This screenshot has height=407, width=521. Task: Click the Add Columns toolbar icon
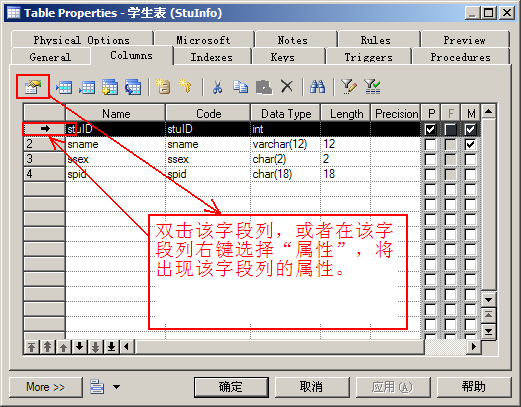(x=110, y=87)
